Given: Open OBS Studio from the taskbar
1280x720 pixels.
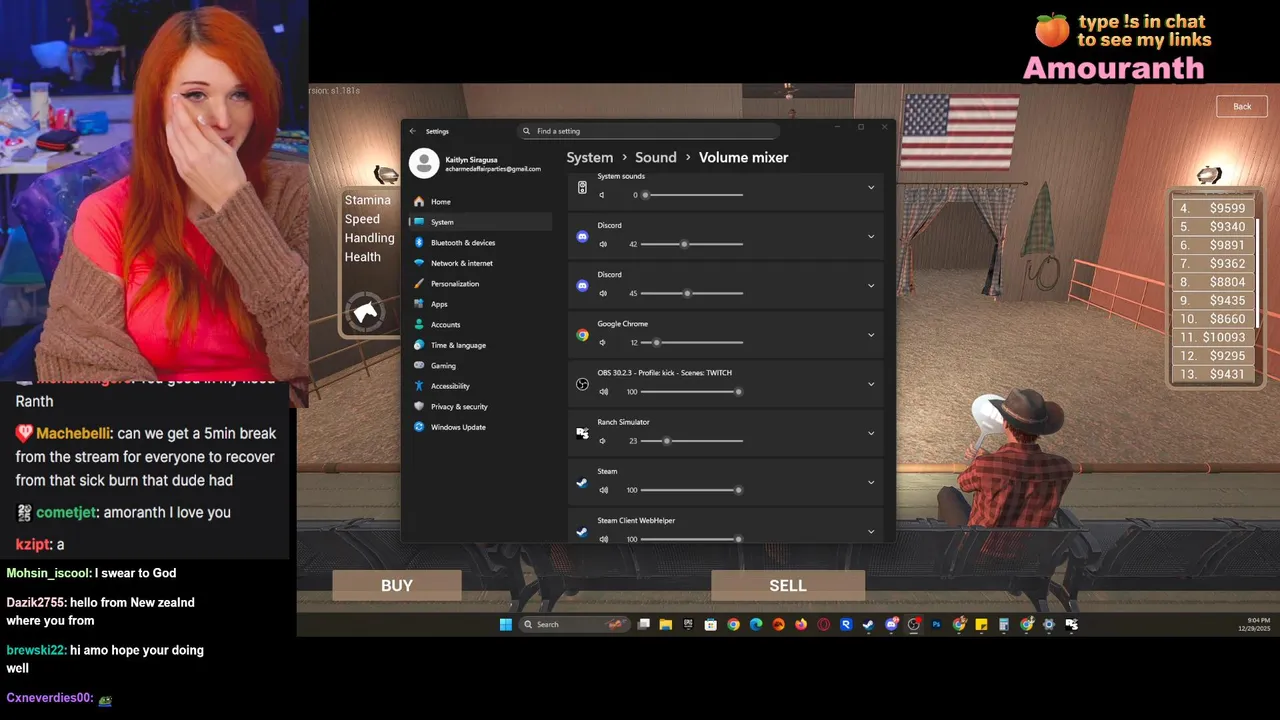Looking at the screenshot, I should tap(913, 624).
